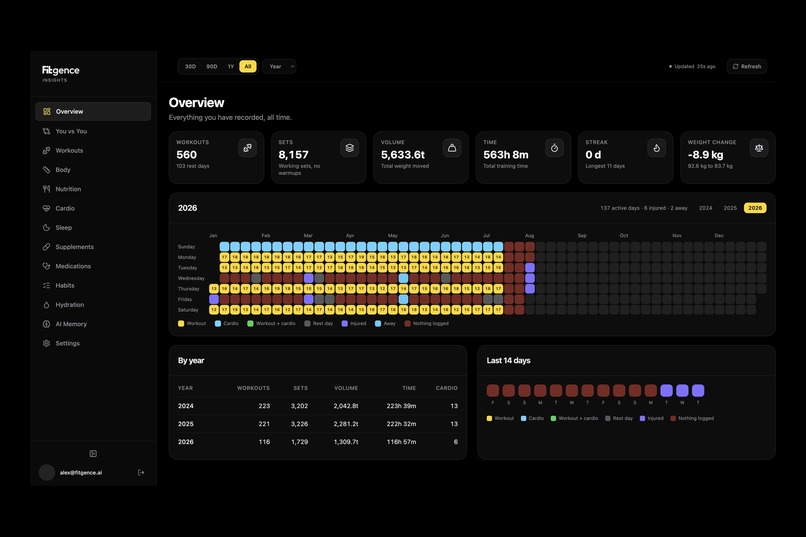
Task: Click the purple Injured swatch in Last 14 days legend
Action: pos(643,418)
